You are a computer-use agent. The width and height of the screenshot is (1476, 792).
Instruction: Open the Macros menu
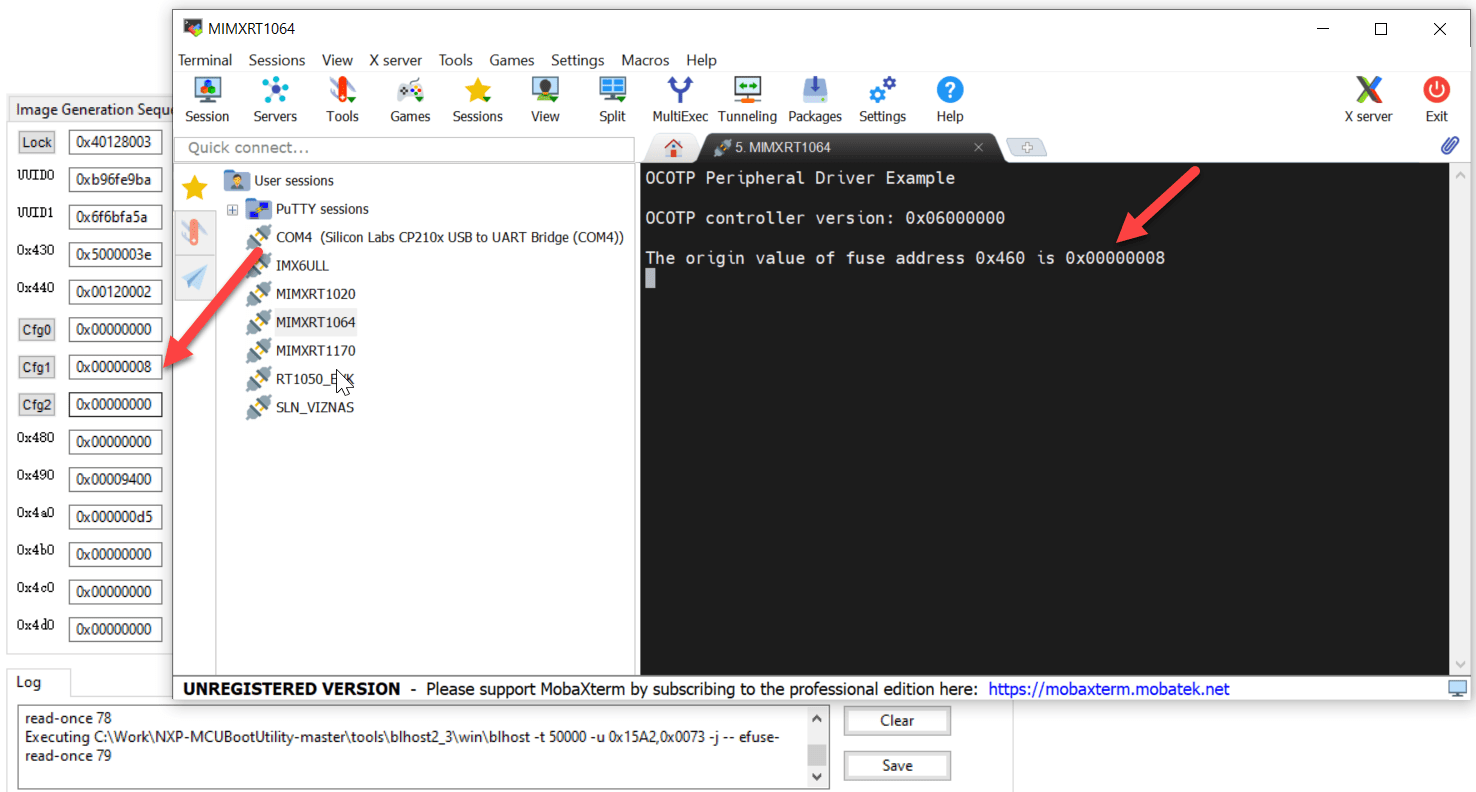645,60
